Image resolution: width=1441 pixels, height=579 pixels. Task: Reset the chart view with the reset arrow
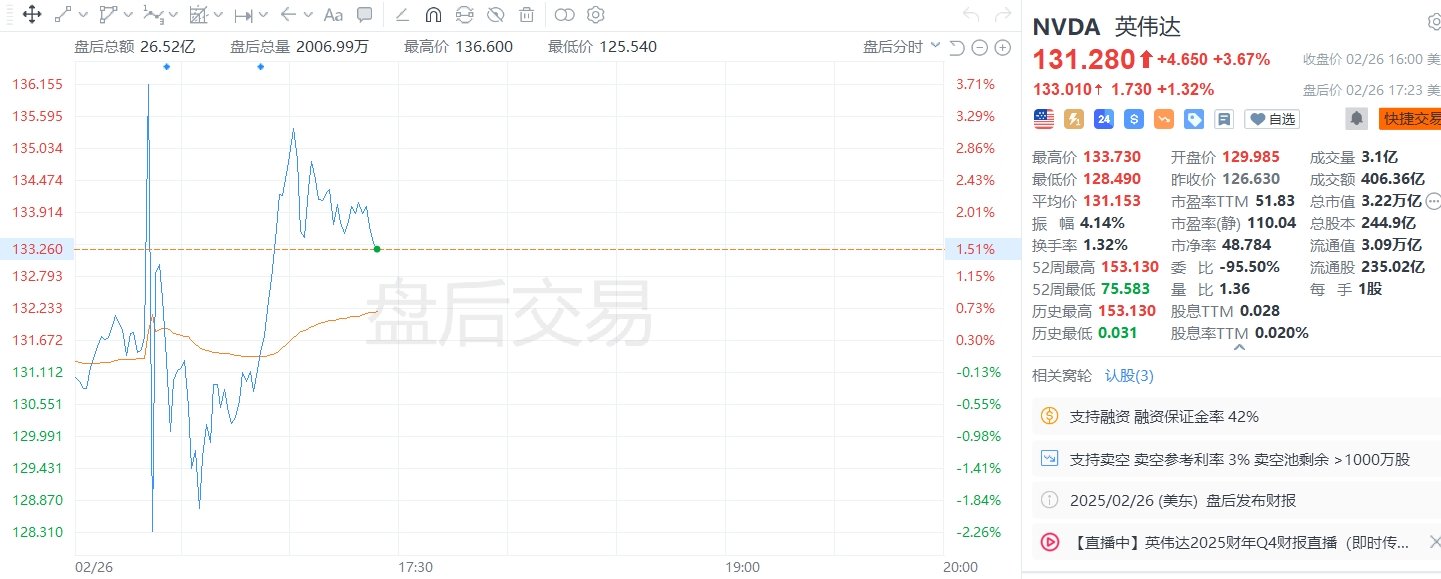pyautogui.click(x=957, y=47)
